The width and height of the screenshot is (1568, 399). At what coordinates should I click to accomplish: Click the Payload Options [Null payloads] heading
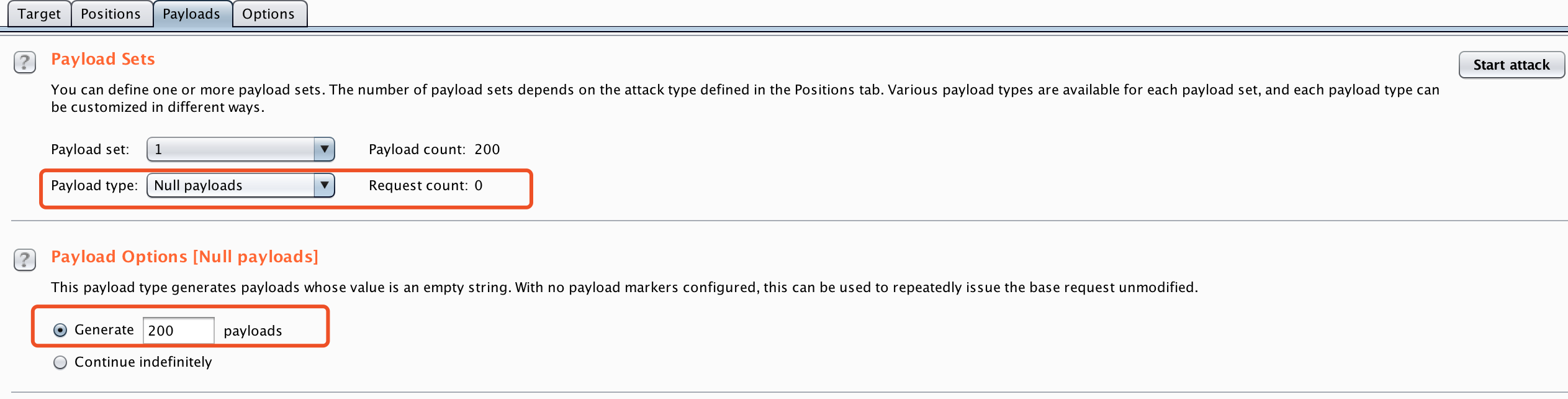[185, 256]
